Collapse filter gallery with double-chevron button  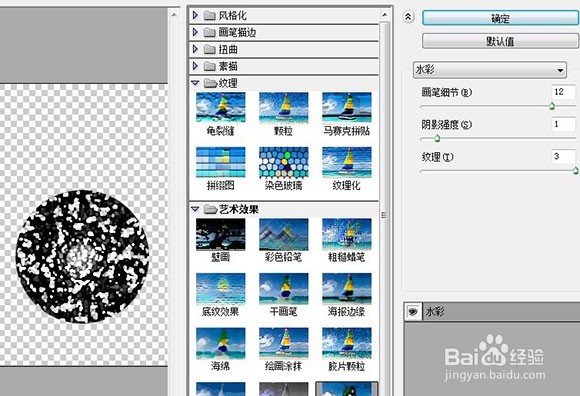pyautogui.click(x=408, y=17)
